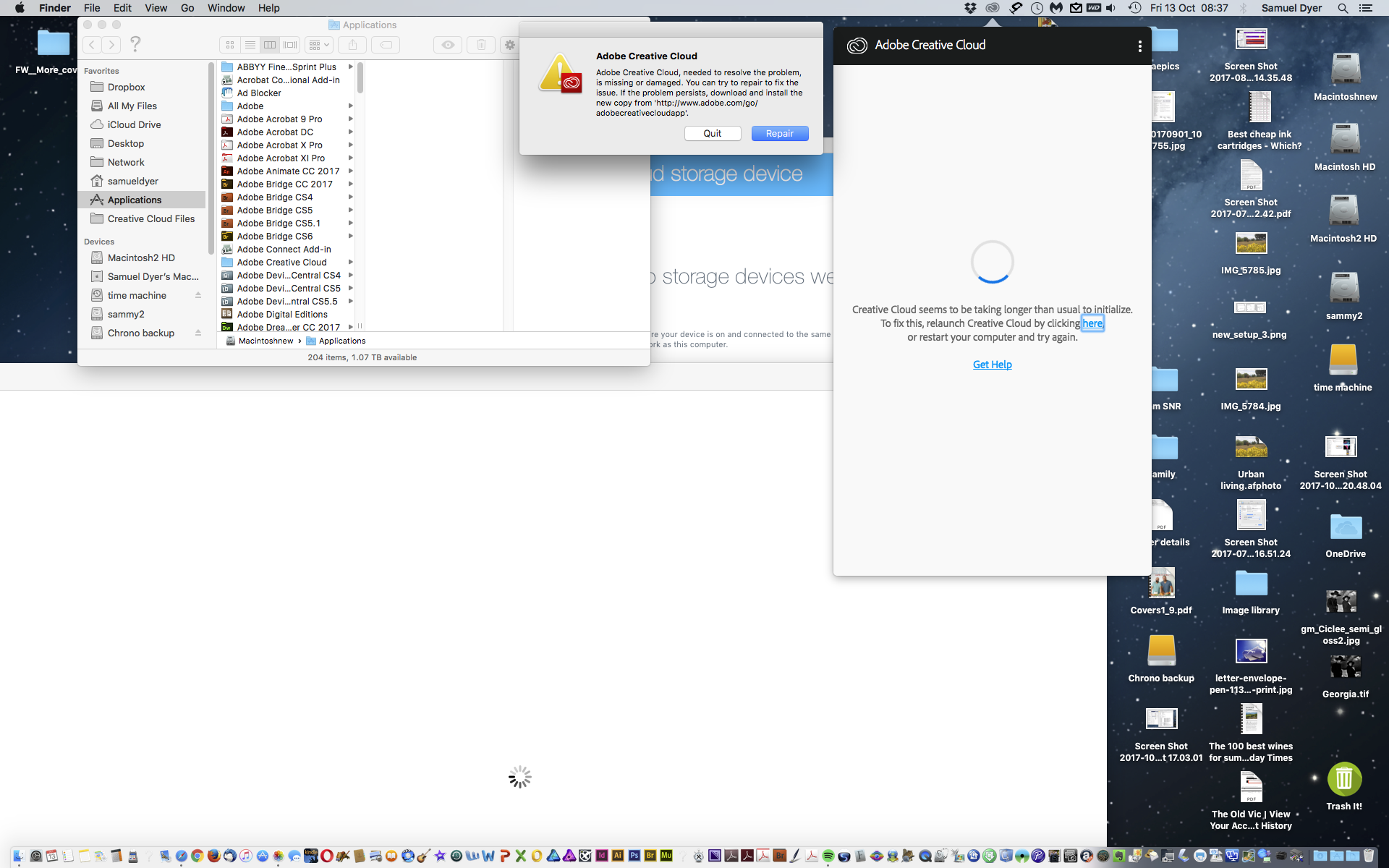Click the Spotlight search icon
The width and height of the screenshot is (1389, 868).
point(1343,8)
